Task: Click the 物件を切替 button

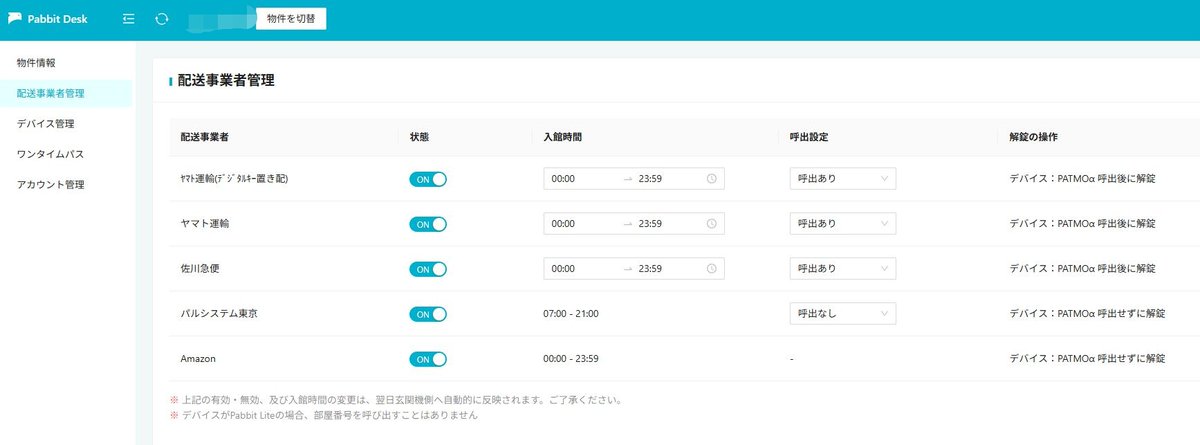Action: pos(291,19)
